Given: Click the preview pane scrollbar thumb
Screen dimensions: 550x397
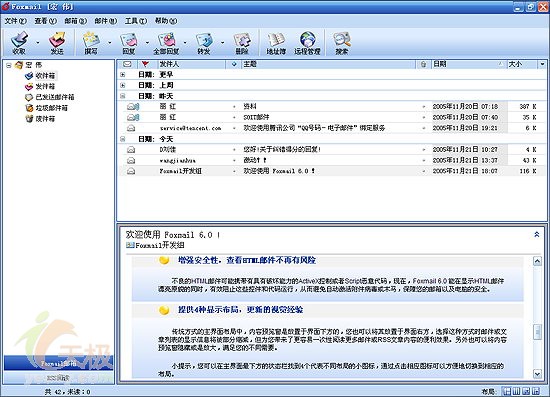Looking at the screenshot, I should [x=537, y=332].
